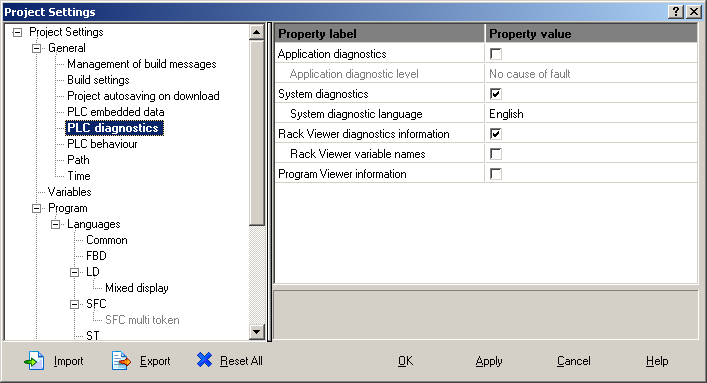Select PLC behaviour in the tree
The height and width of the screenshot is (383, 707).
tap(102, 144)
